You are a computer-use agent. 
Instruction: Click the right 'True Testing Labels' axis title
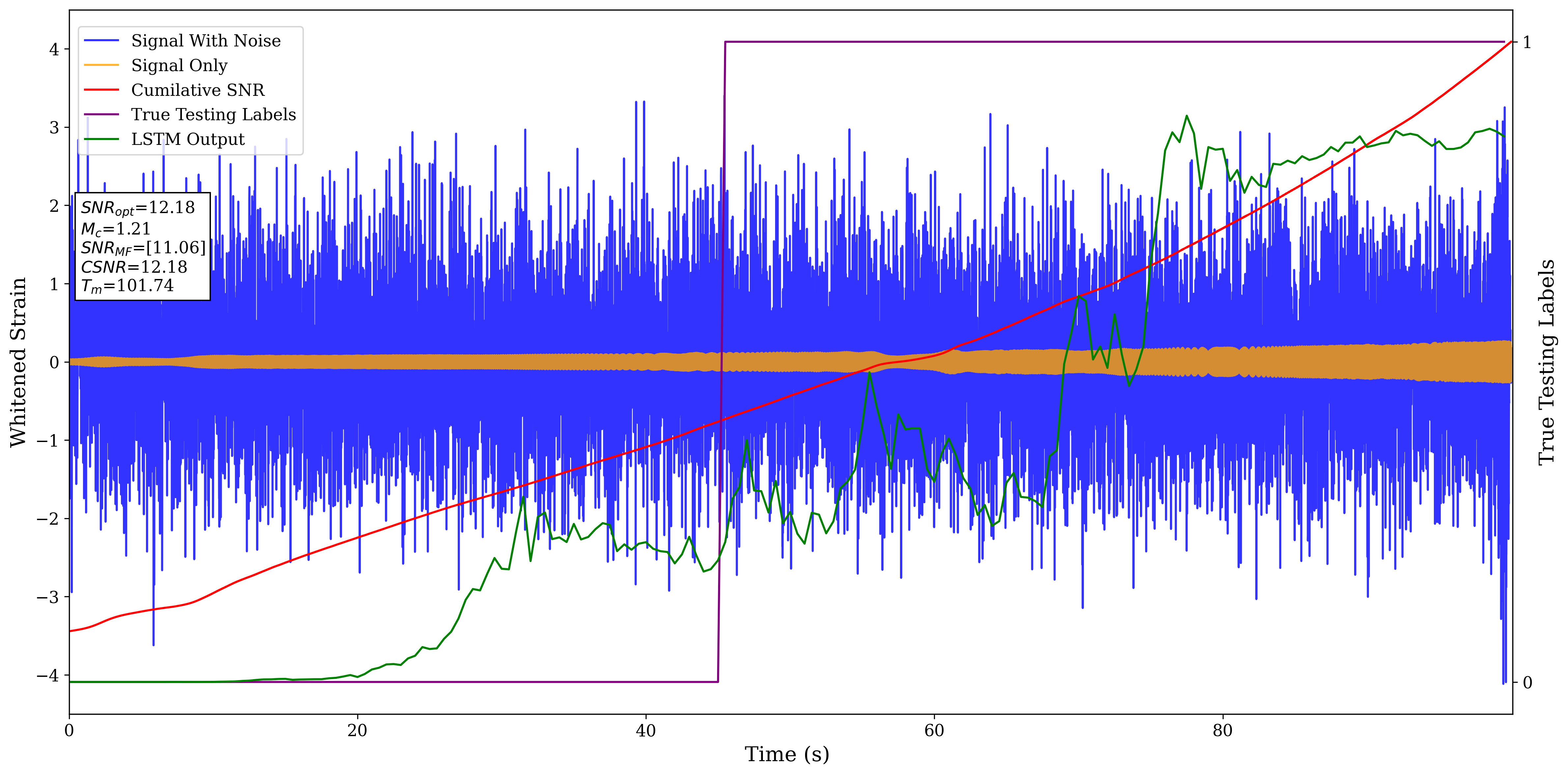point(1546,362)
